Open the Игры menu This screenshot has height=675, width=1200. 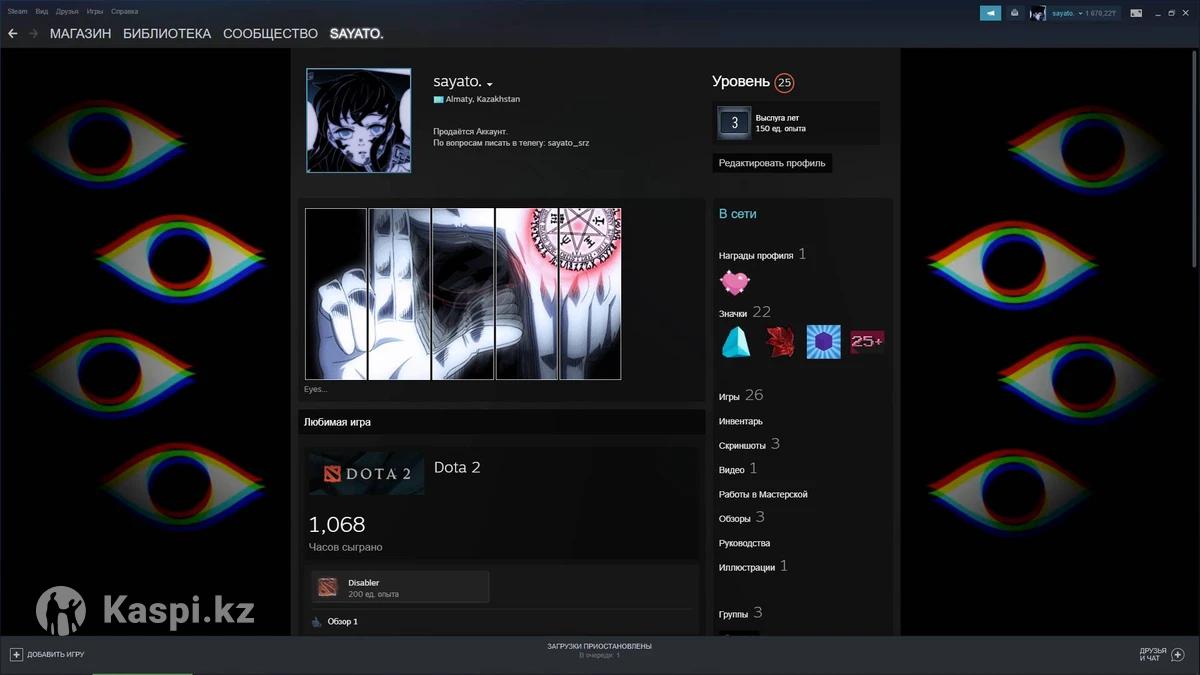tap(95, 12)
